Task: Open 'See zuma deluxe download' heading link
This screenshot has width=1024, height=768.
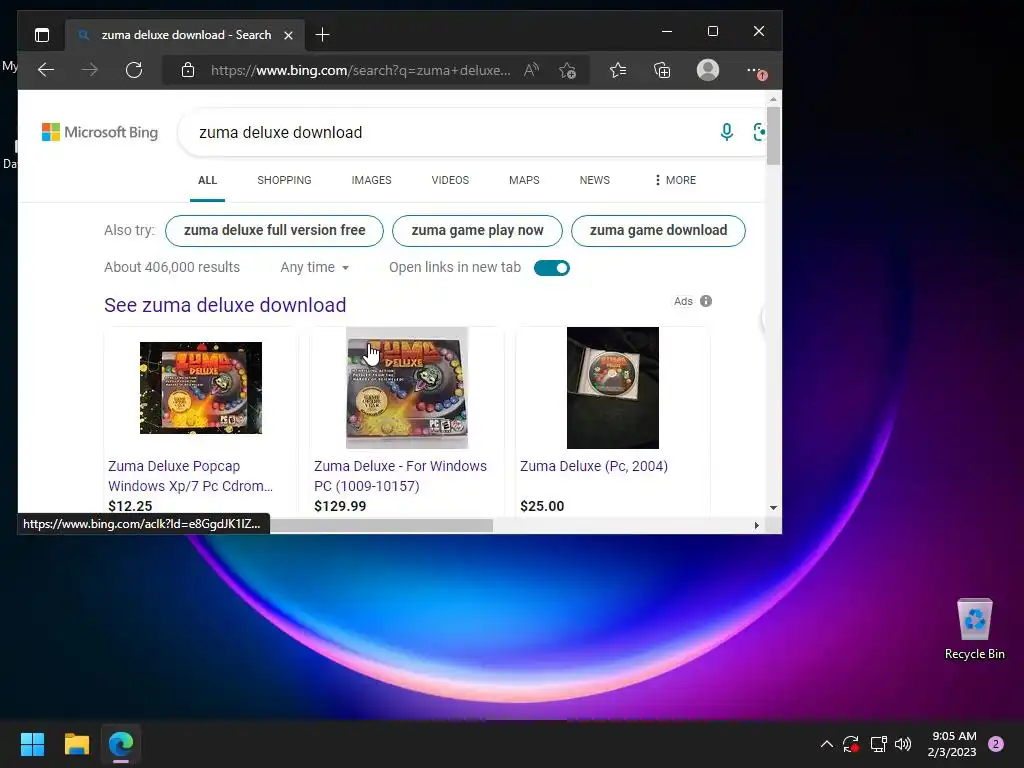Action: (225, 305)
